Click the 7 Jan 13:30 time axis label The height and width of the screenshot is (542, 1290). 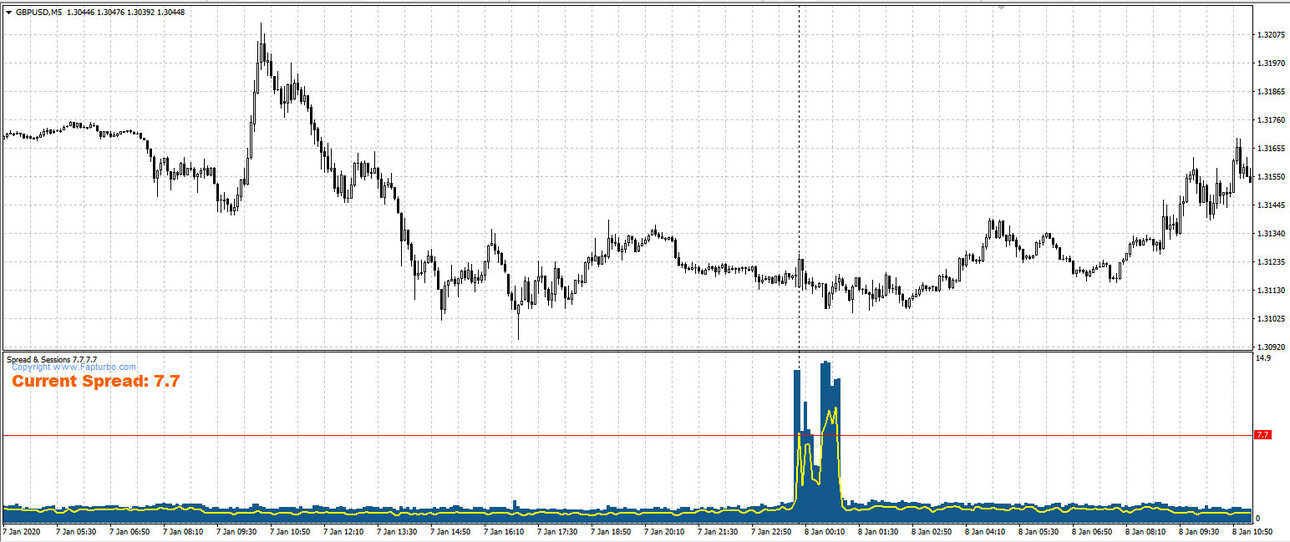pyautogui.click(x=397, y=533)
